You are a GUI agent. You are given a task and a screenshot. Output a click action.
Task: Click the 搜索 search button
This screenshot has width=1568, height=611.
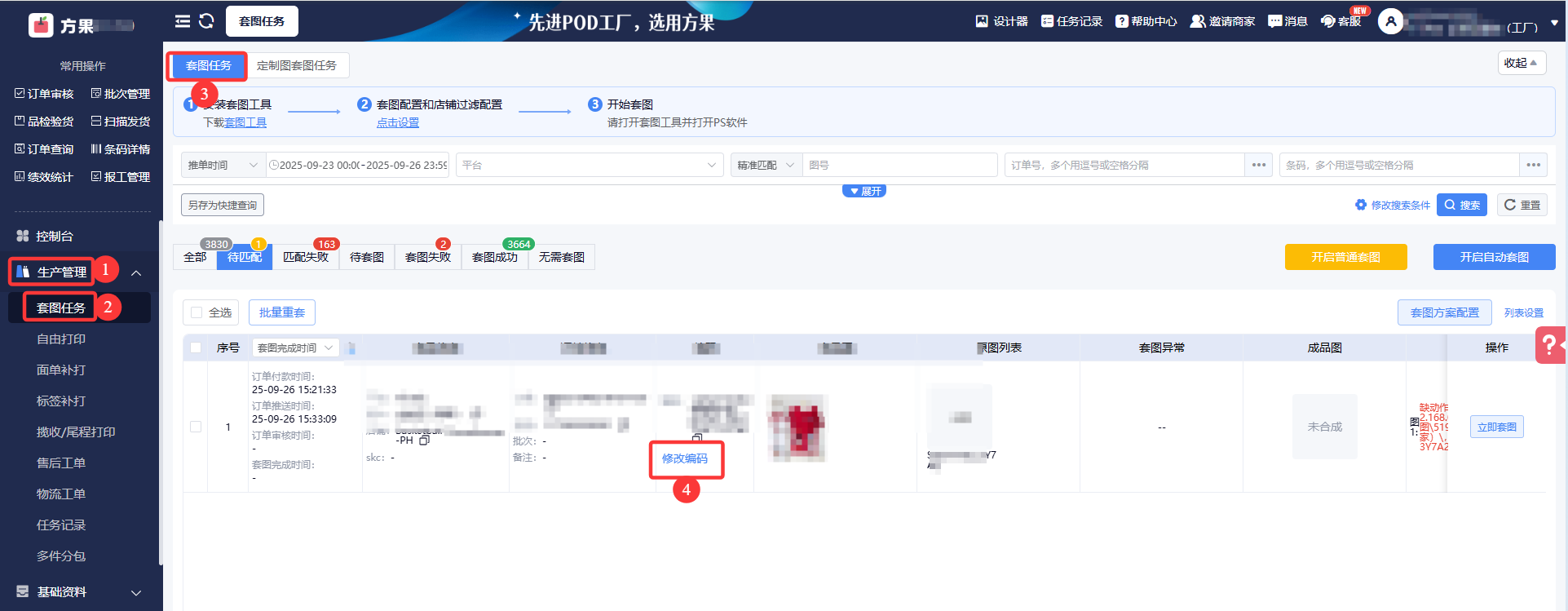click(x=1462, y=205)
